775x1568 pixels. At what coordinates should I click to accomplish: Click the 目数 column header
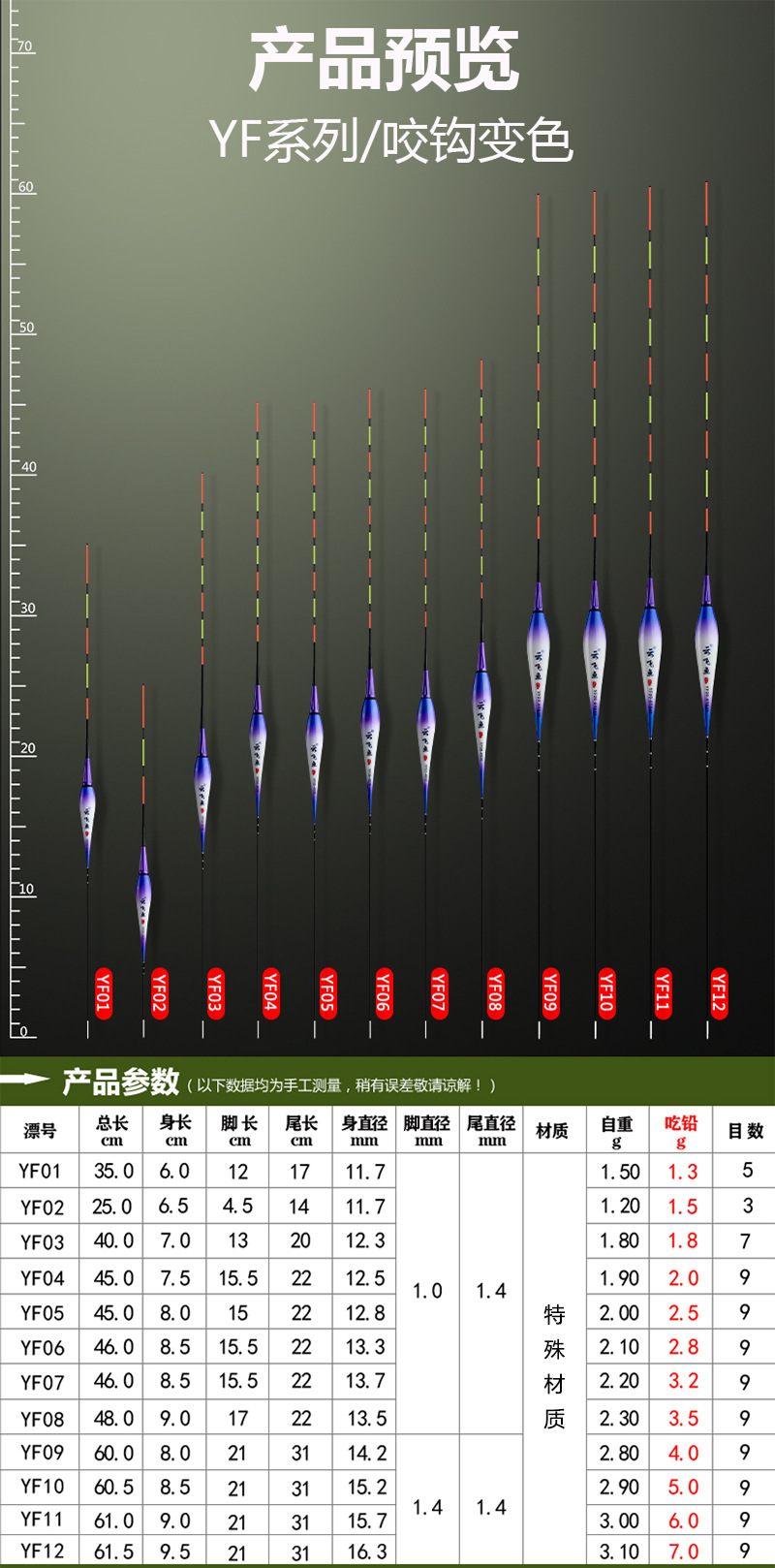pos(745,1130)
